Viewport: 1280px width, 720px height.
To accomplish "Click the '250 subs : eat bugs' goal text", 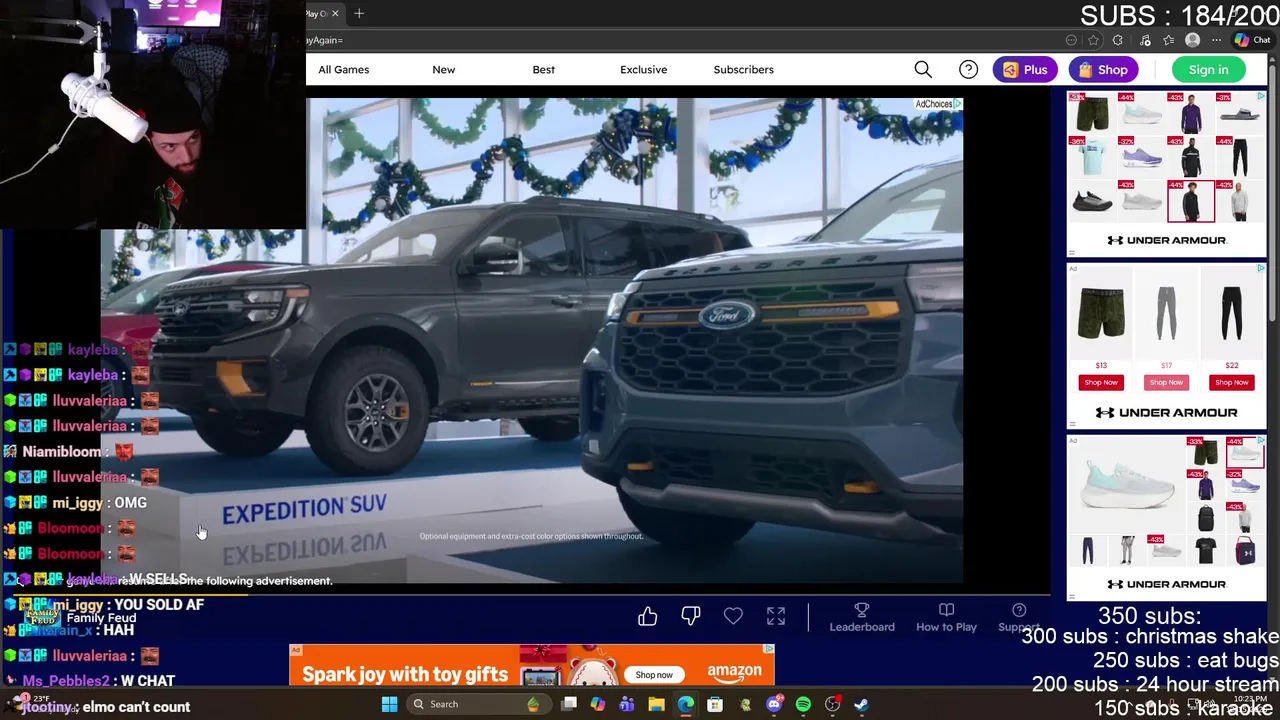I will [1185, 661].
